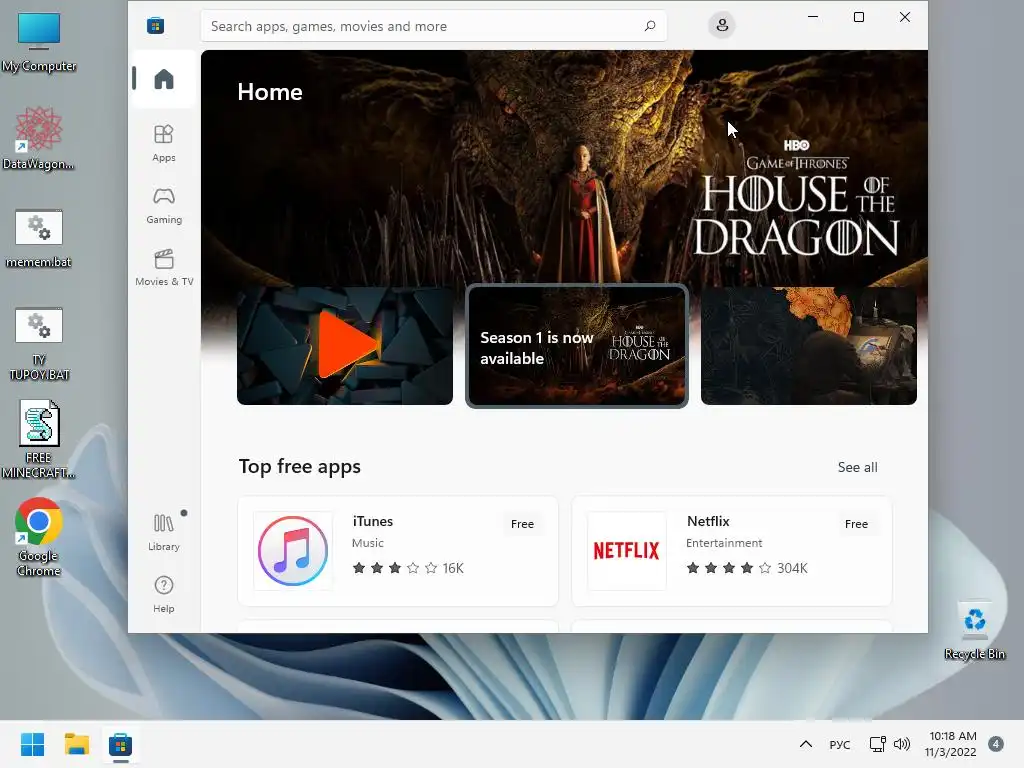Click the РУС language indicator
The height and width of the screenshot is (768, 1024).
coord(840,744)
